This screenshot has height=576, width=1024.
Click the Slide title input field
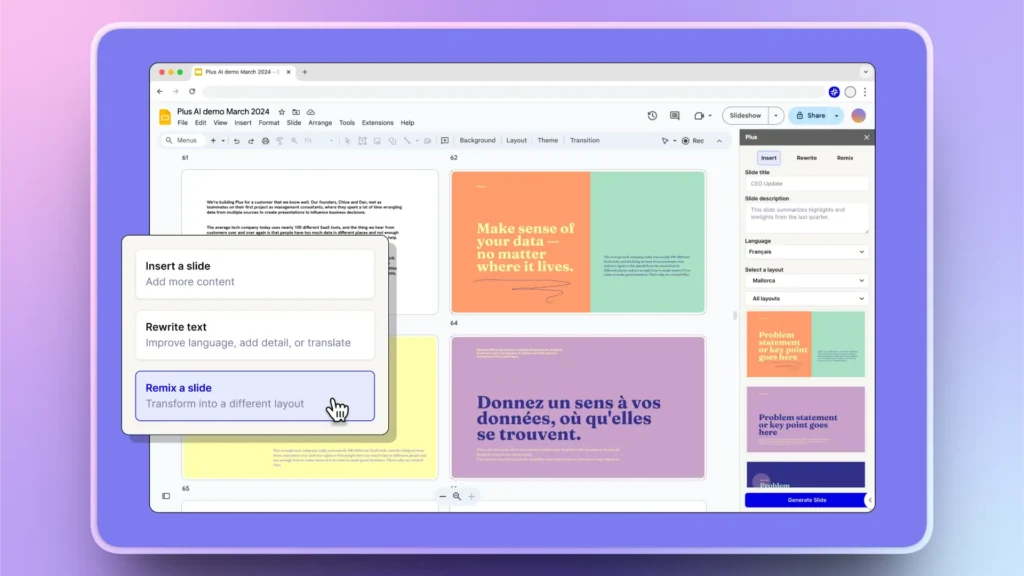pyautogui.click(x=807, y=184)
